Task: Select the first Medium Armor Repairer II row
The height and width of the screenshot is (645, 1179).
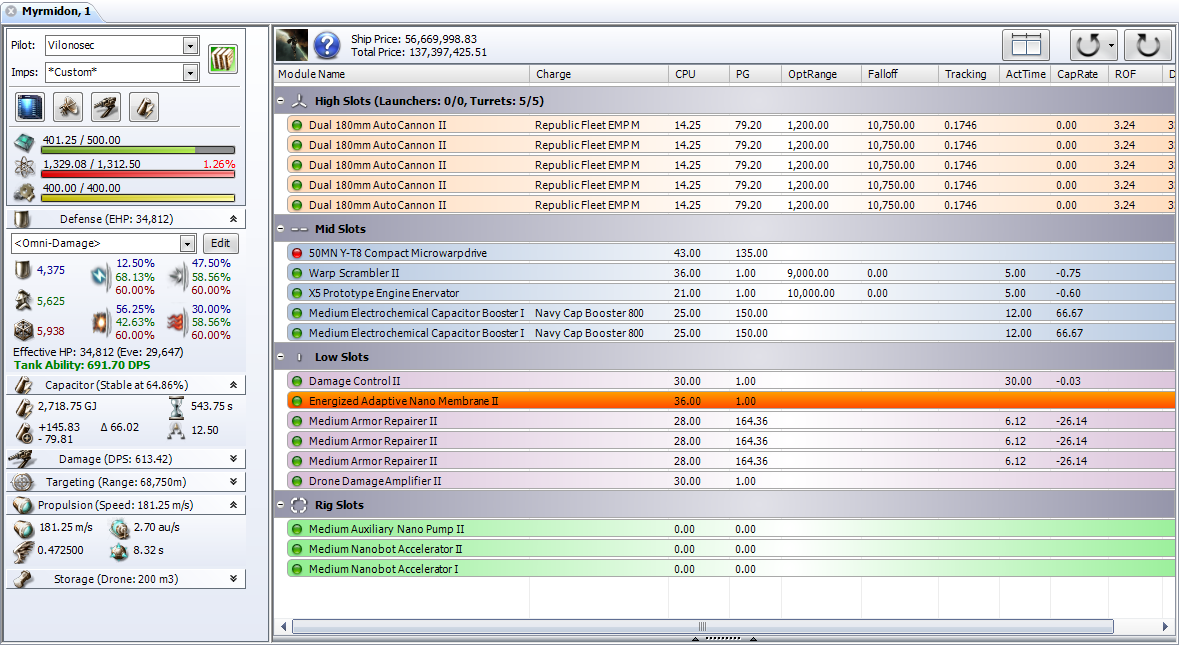Action: 731,421
